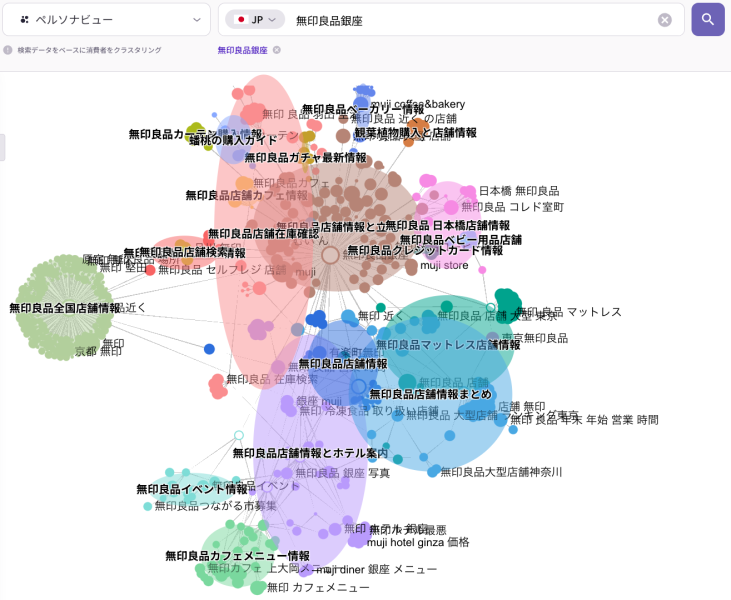Click the 無印良品 マットレス keyword label

[x=569, y=312]
